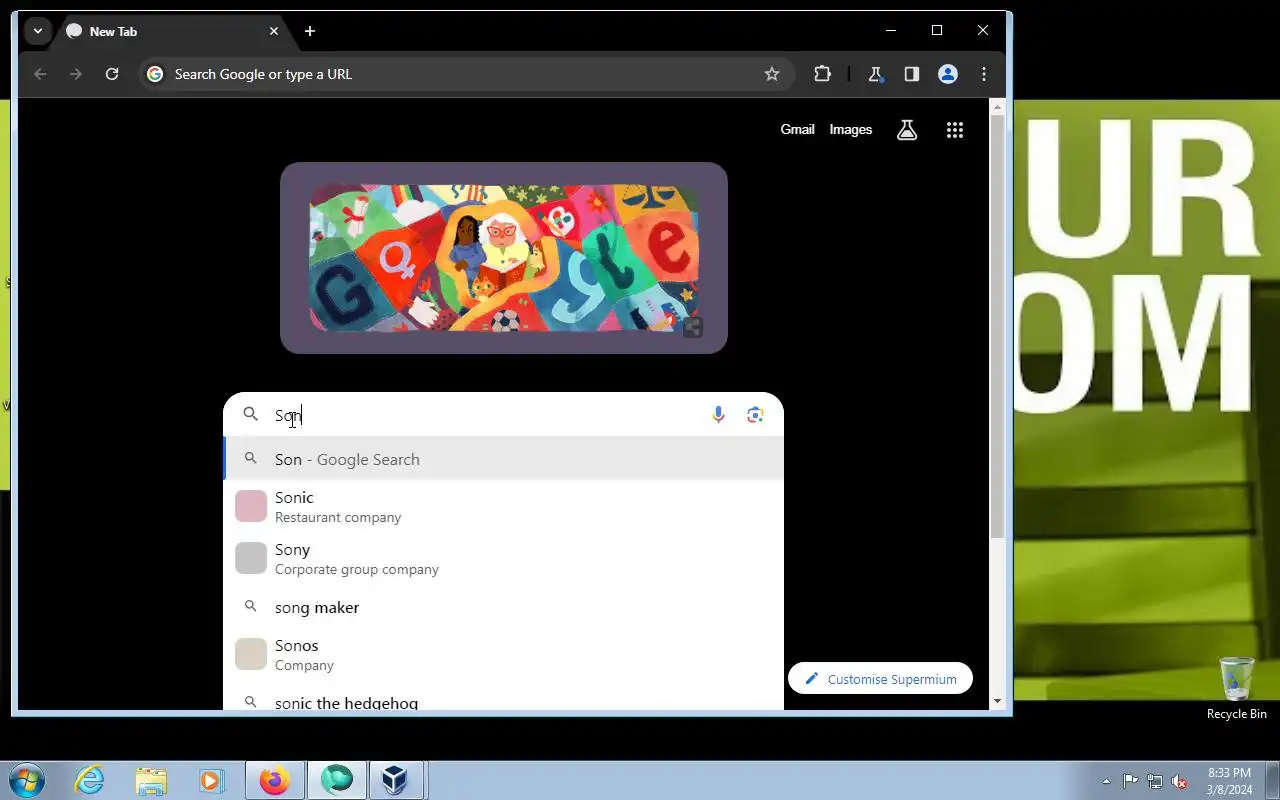1280x800 pixels.
Task: Open the three-dot browser menu
Action: (x=984, y=74)
